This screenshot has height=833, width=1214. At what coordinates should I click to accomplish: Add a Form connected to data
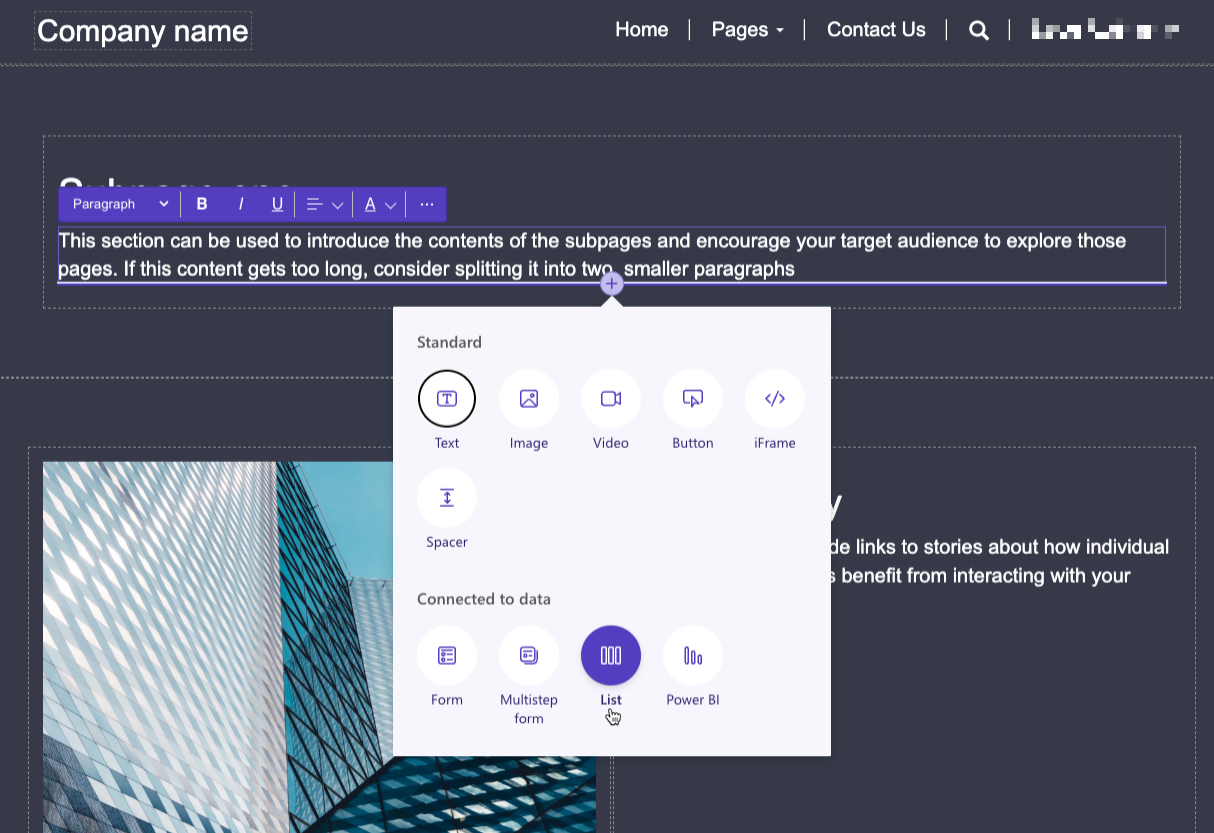click(447, 655)
